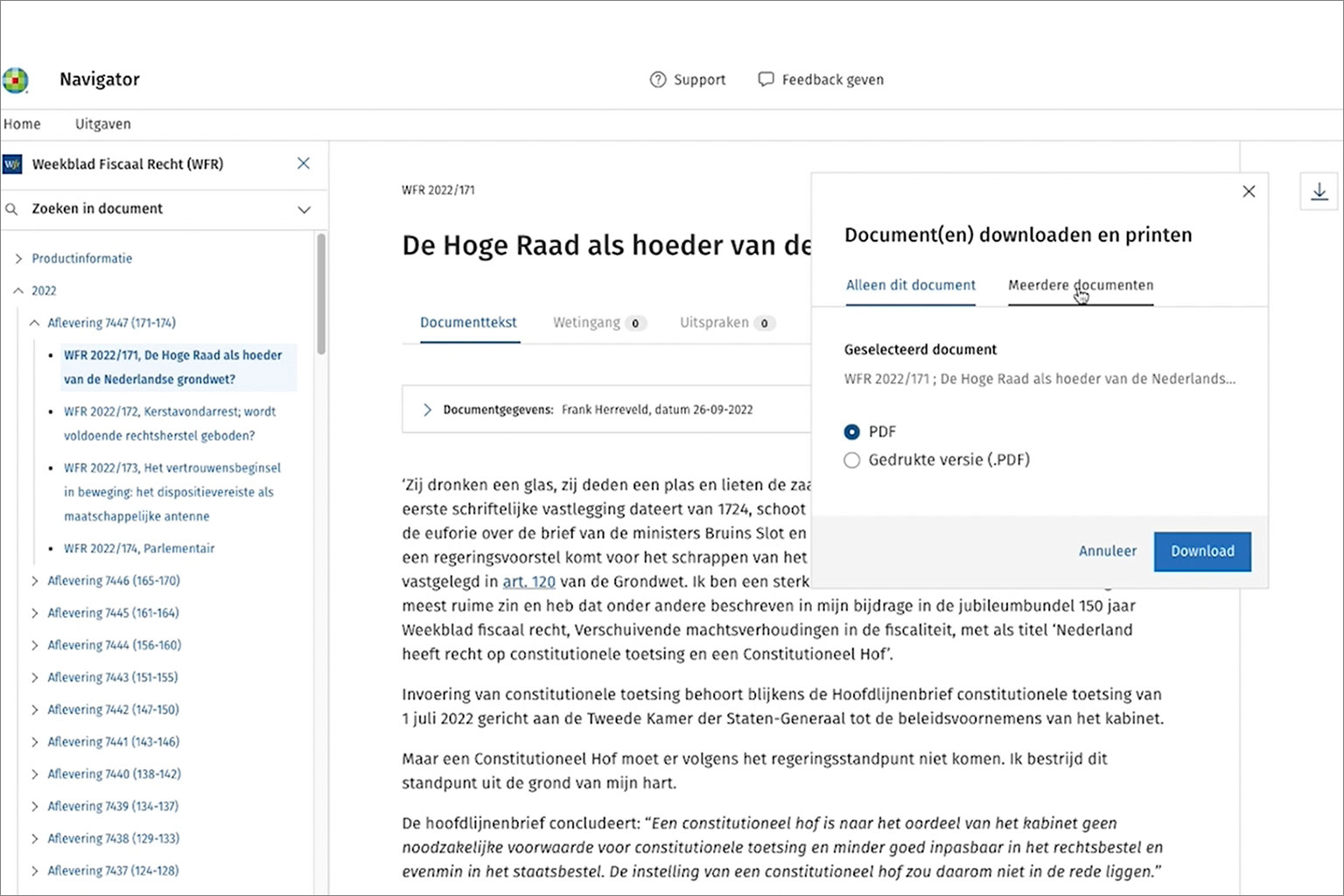Viewport: 1344px width, 896px height.
Task: Select the PDF radio option
Action: click(851, 432)
